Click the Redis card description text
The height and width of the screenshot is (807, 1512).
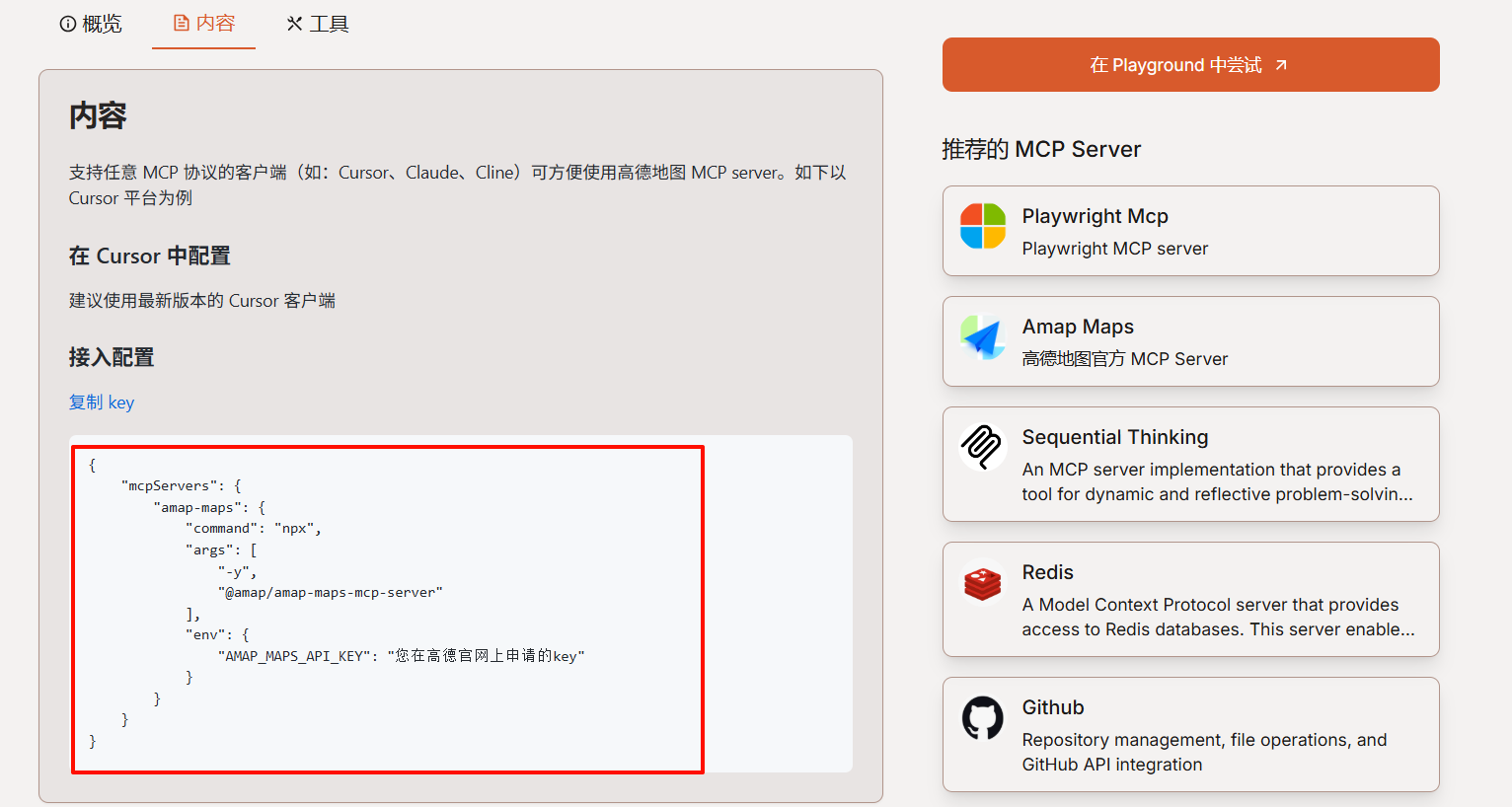pos(1219,618)
